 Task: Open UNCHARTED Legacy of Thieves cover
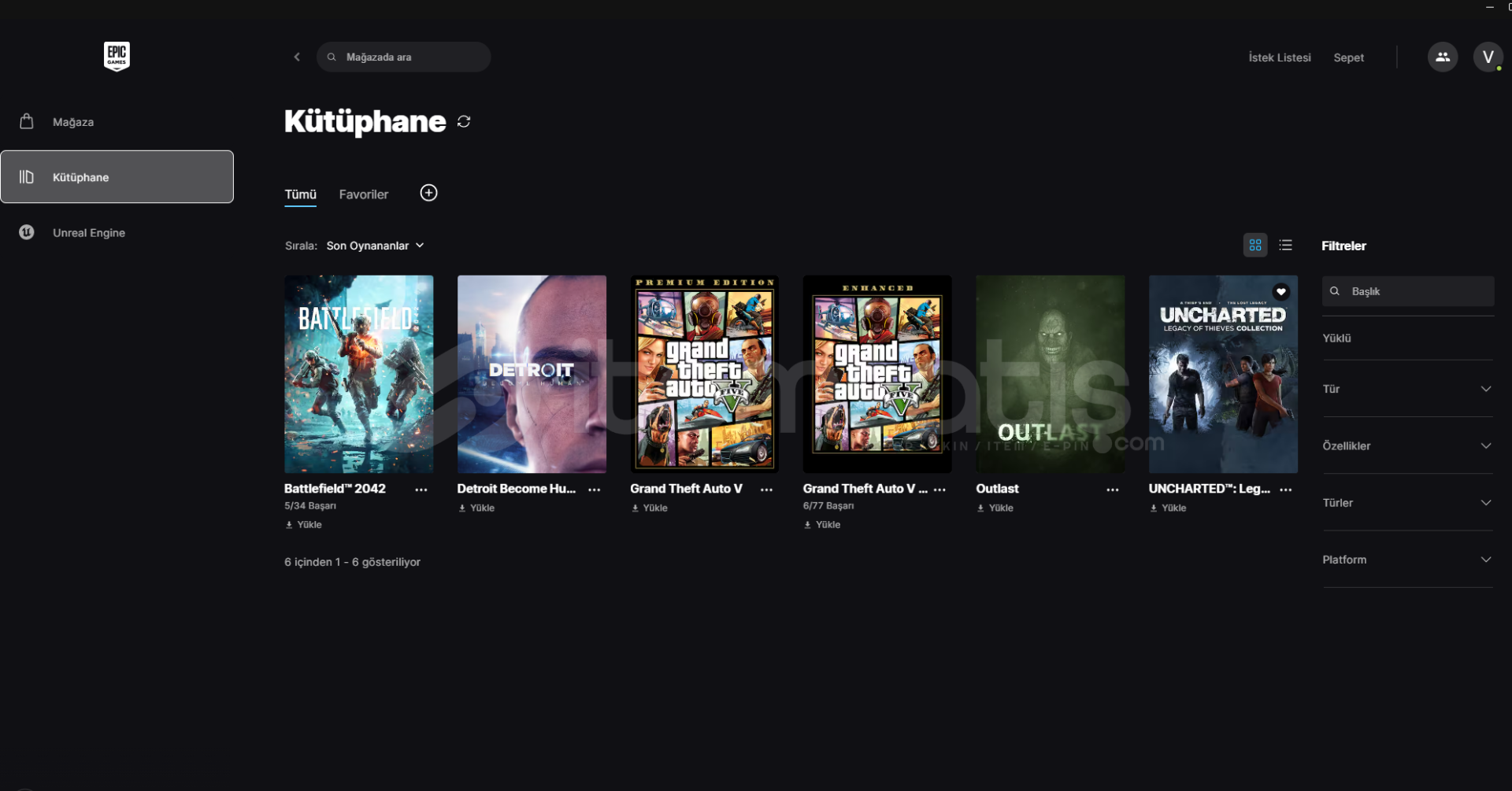(1223, 374)
